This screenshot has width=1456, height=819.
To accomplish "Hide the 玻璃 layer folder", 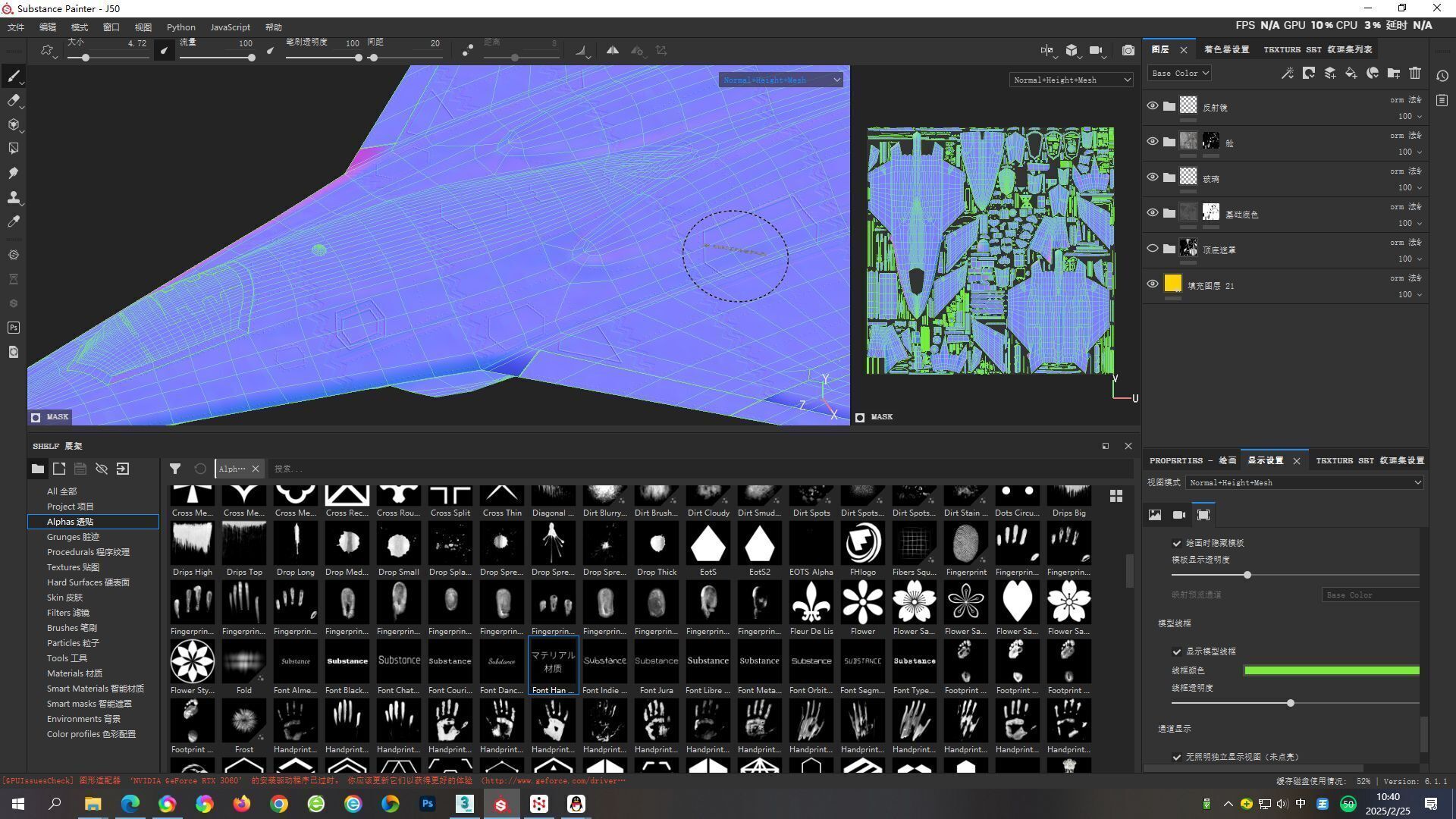I will click(x=1152, y=177).
